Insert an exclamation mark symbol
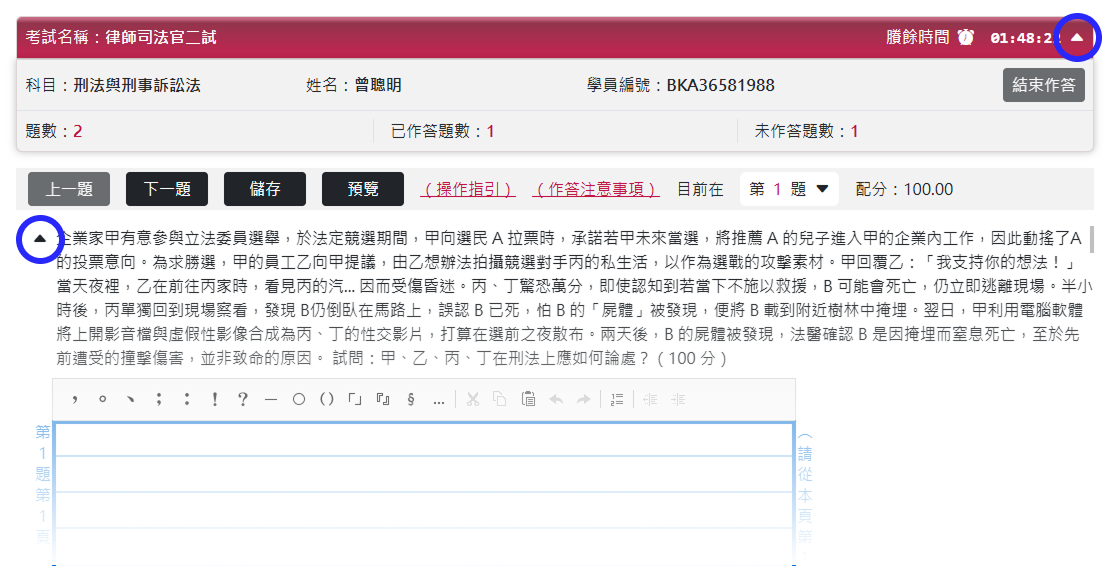This screenshot has width=1110, height=566. pos(214,400)
